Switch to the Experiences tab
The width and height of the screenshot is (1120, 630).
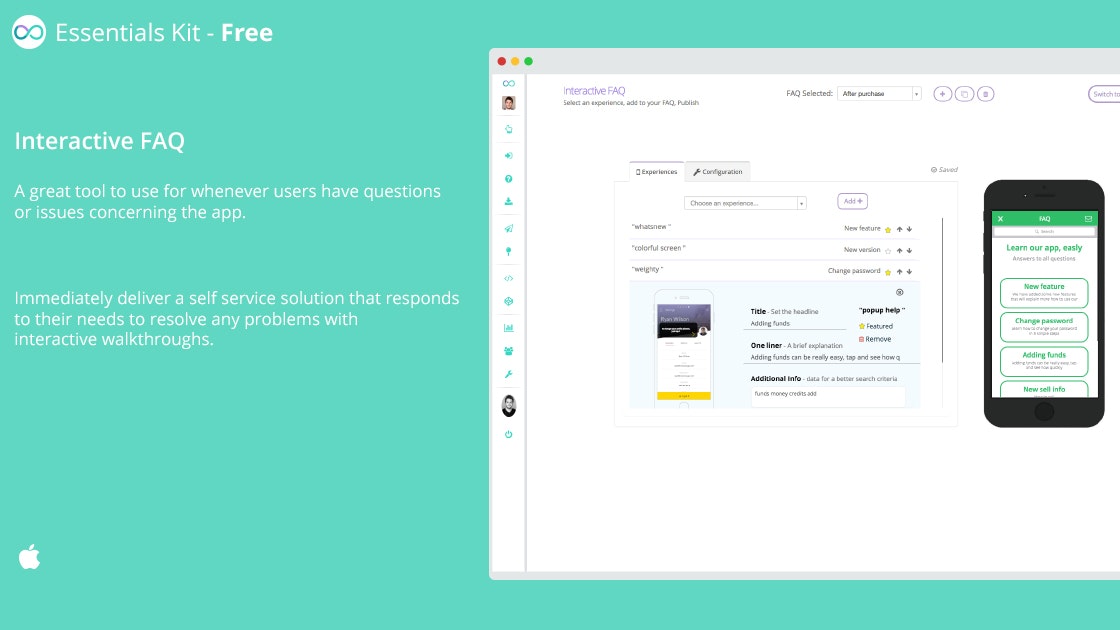pos(656,171)
